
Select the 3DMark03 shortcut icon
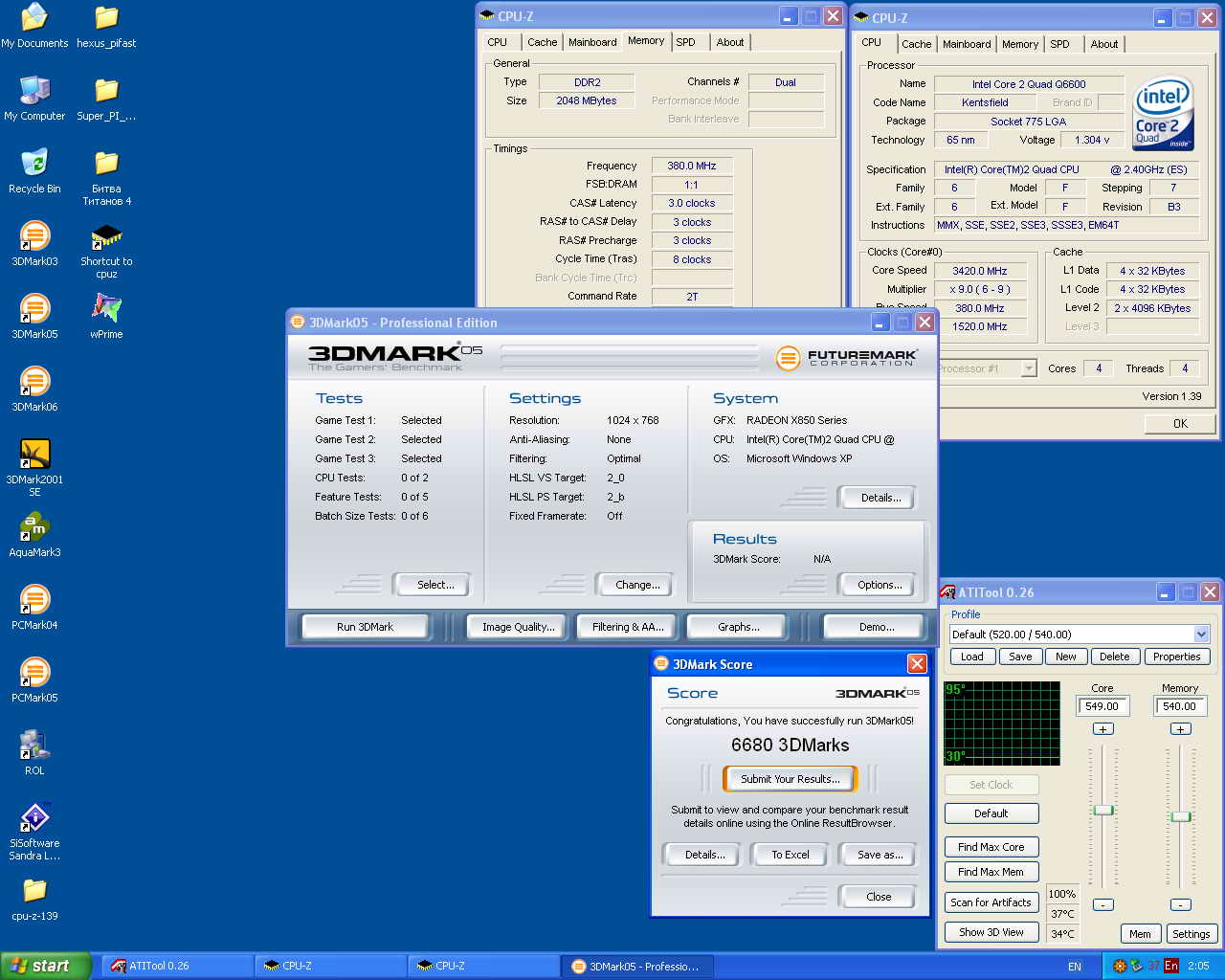click(x=34, y=244)
